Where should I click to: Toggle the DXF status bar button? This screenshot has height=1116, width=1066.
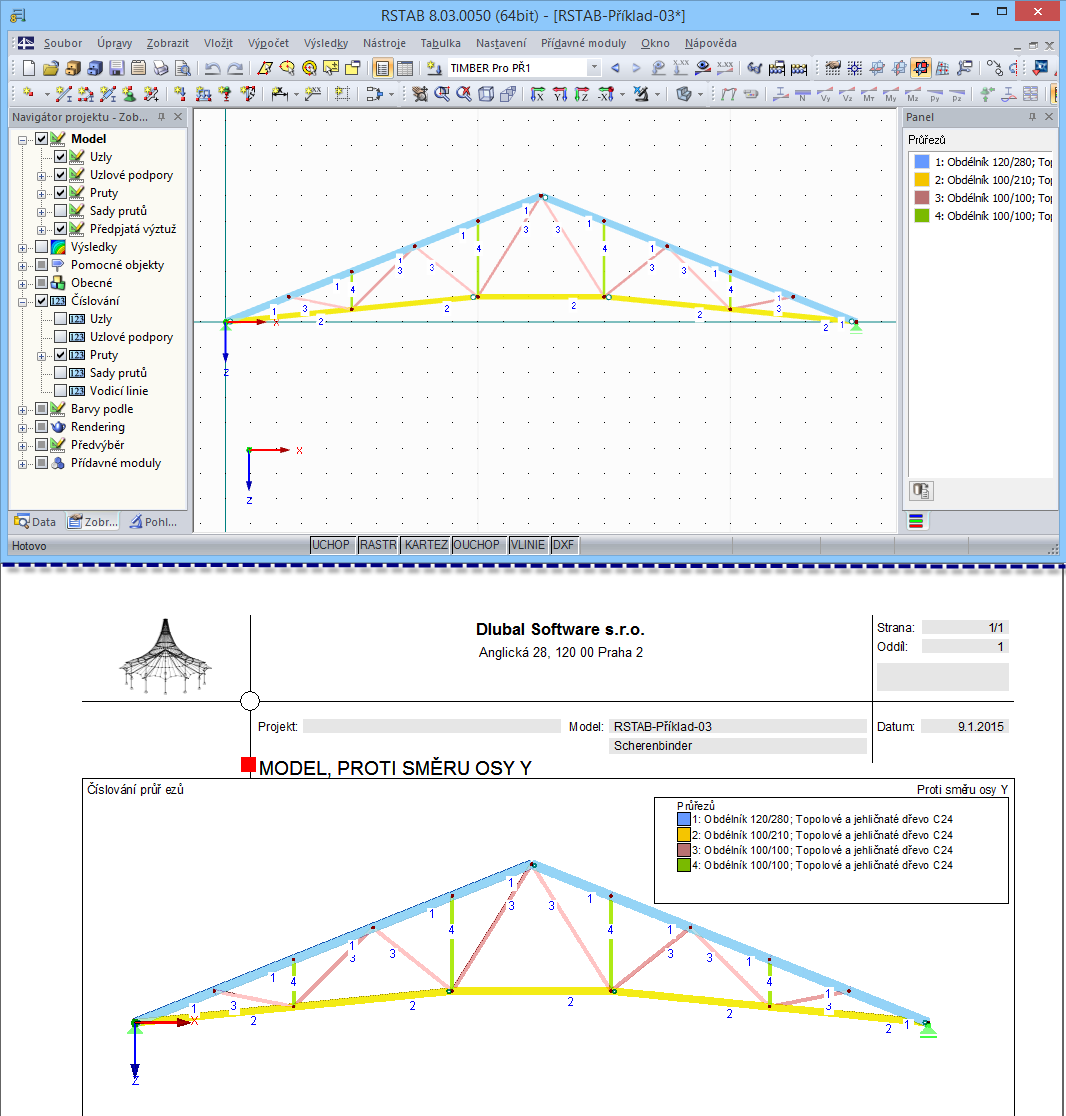pos(564,545)
